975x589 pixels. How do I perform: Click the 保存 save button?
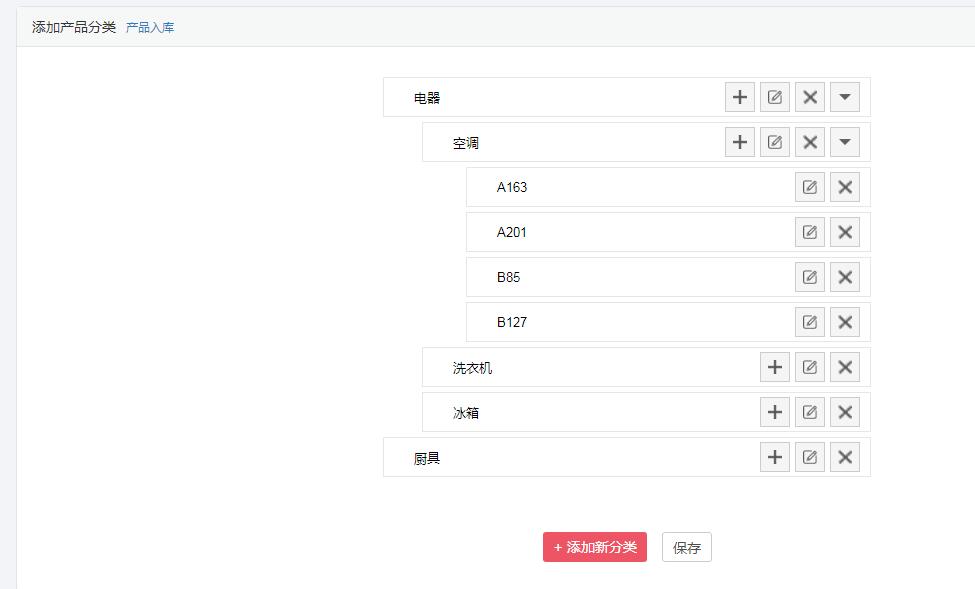686,547
